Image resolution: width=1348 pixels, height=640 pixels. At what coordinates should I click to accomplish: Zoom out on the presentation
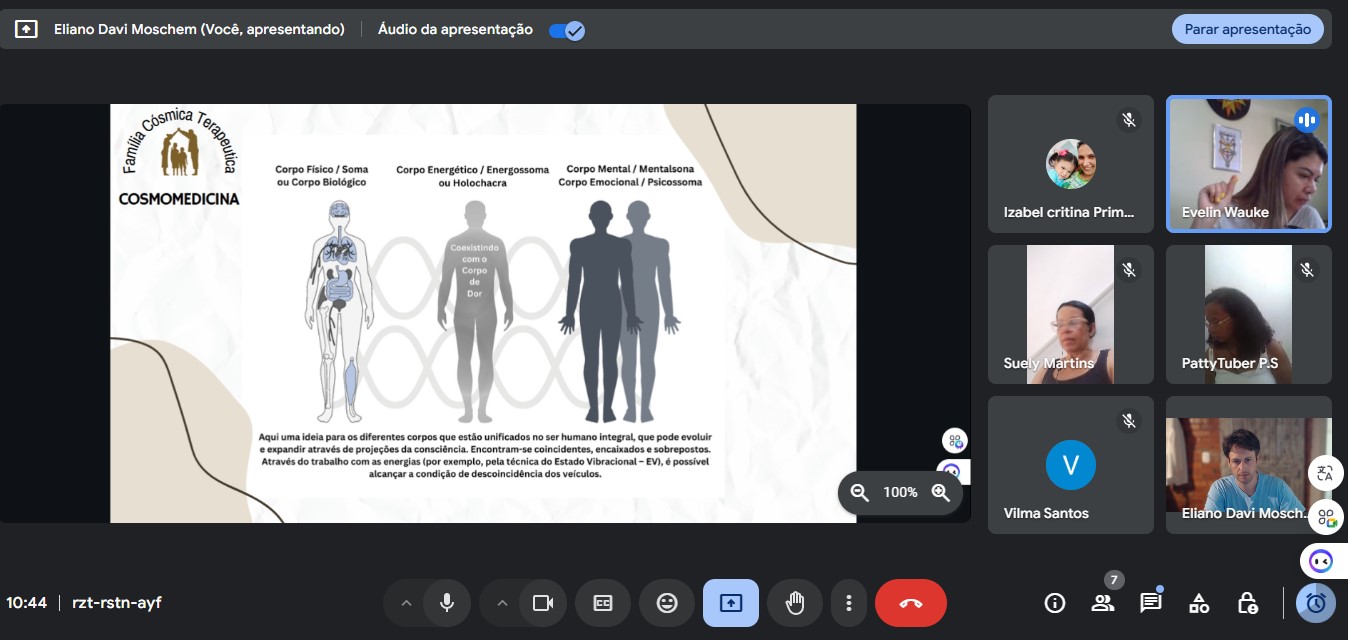coord(859,492)
